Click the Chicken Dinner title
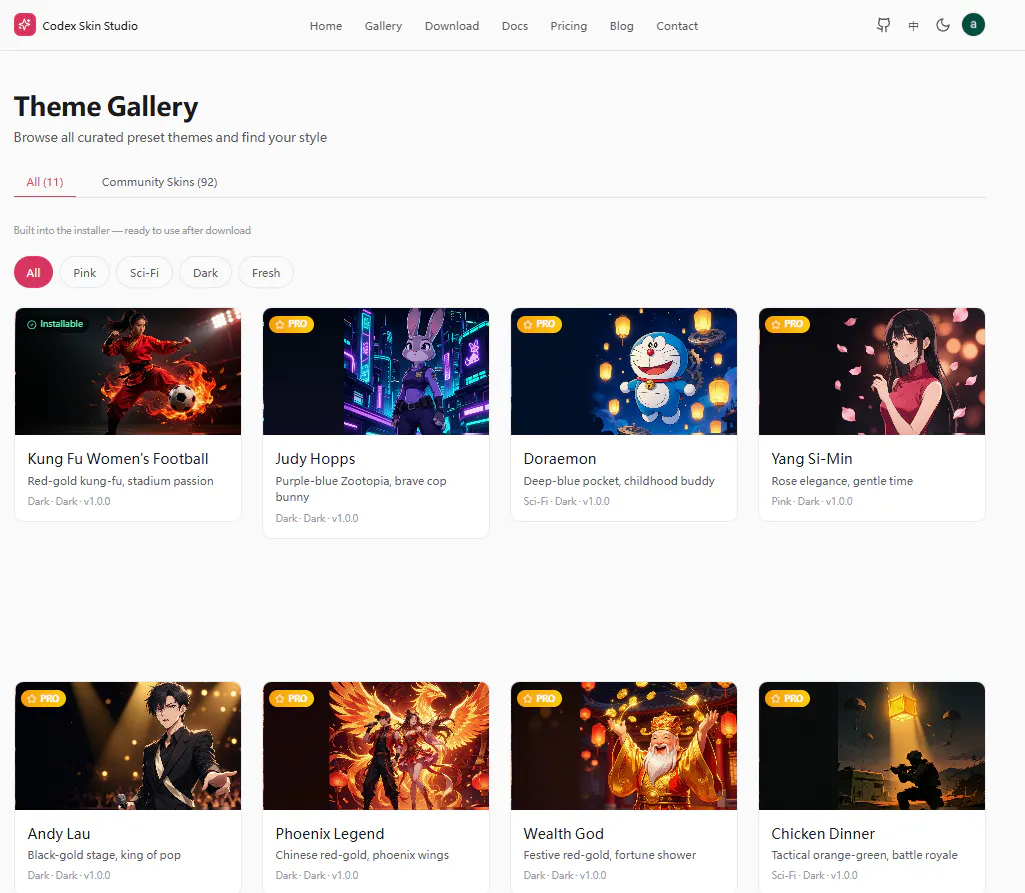The height and width of the screenshot is (893, 1025). (x=822, y=834)
